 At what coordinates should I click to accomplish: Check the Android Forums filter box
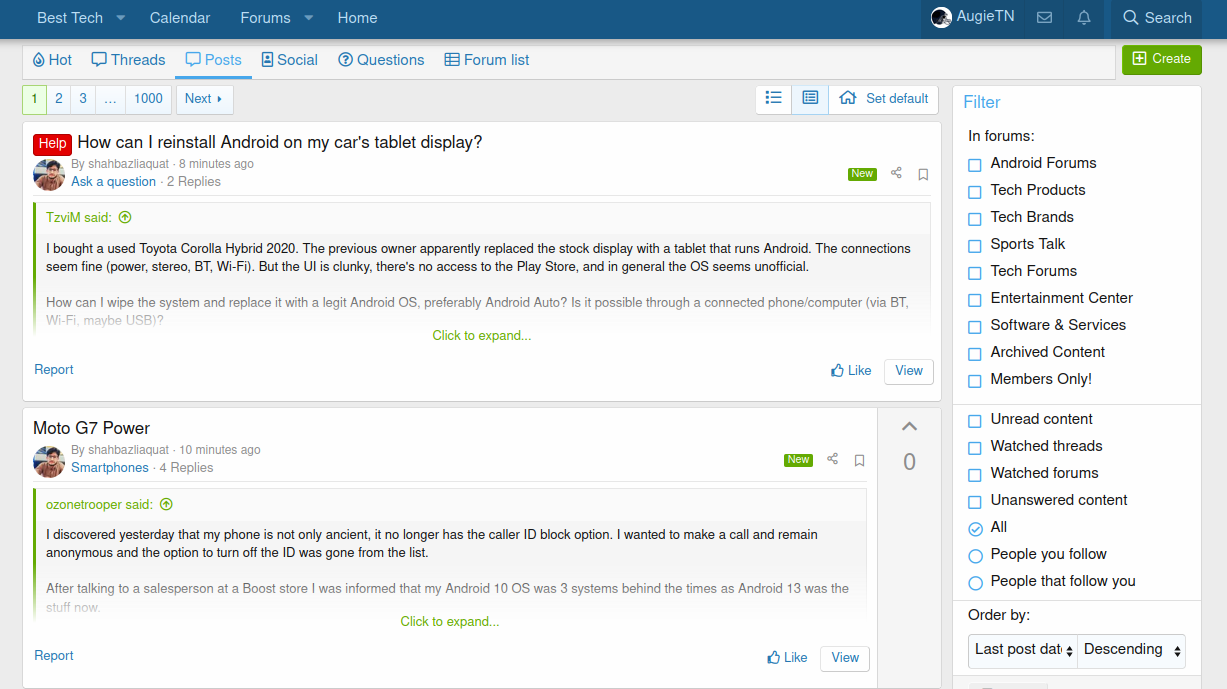[975, 164]
